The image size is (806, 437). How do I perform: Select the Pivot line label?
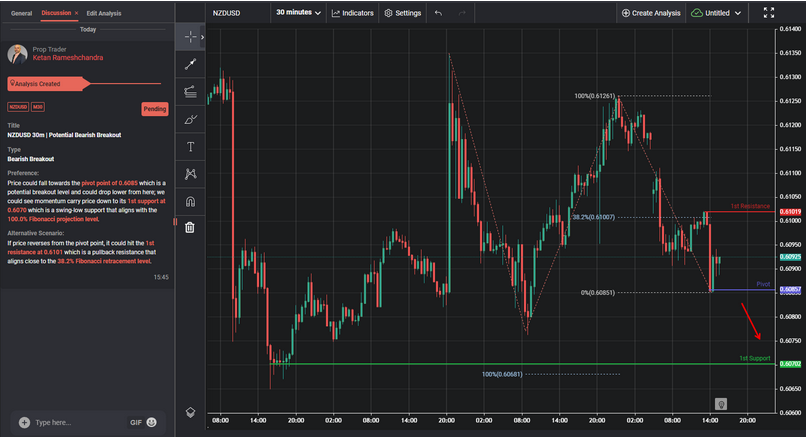pyautogui.click(x=763, y=284)
